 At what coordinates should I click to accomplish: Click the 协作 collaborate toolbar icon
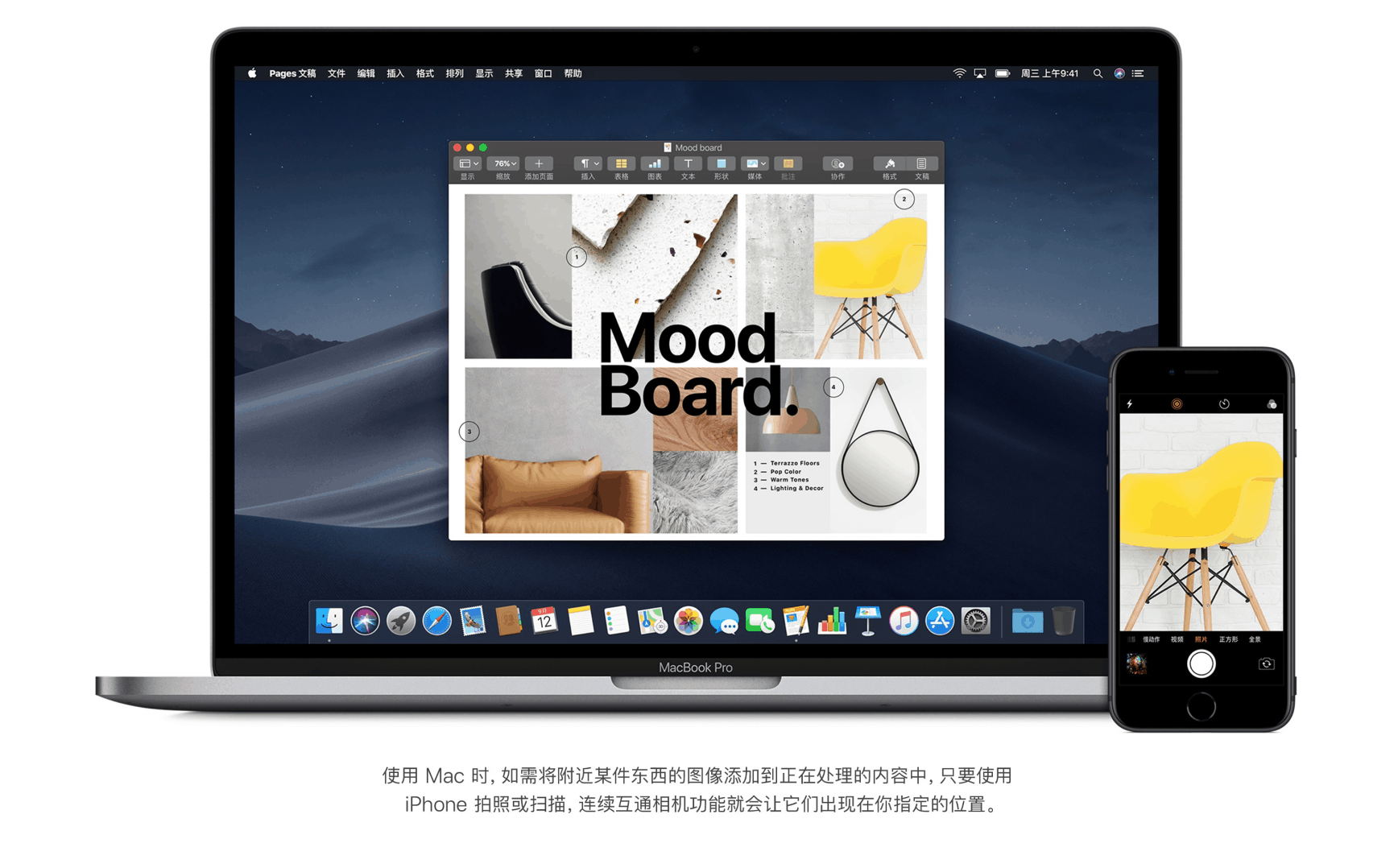coord(838,163)
